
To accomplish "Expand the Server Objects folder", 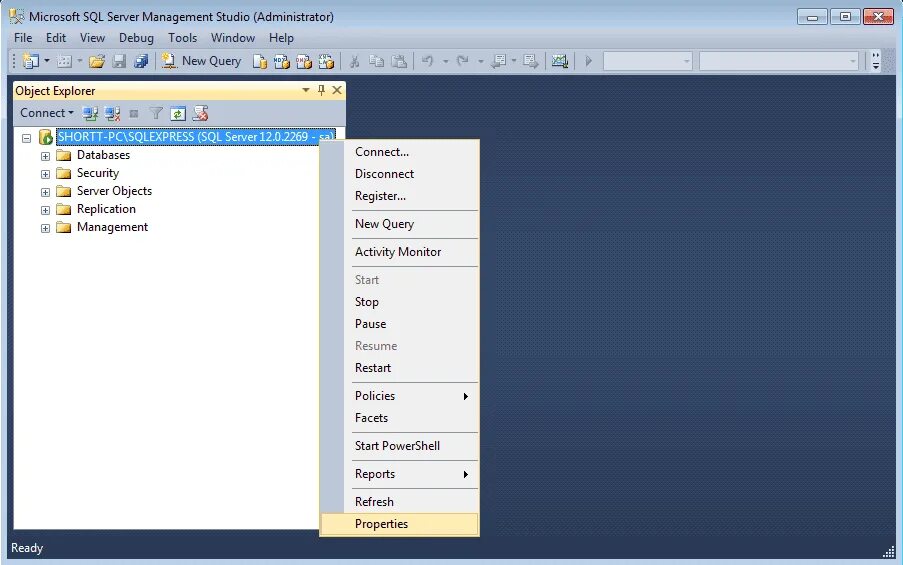I will (45, 192).
